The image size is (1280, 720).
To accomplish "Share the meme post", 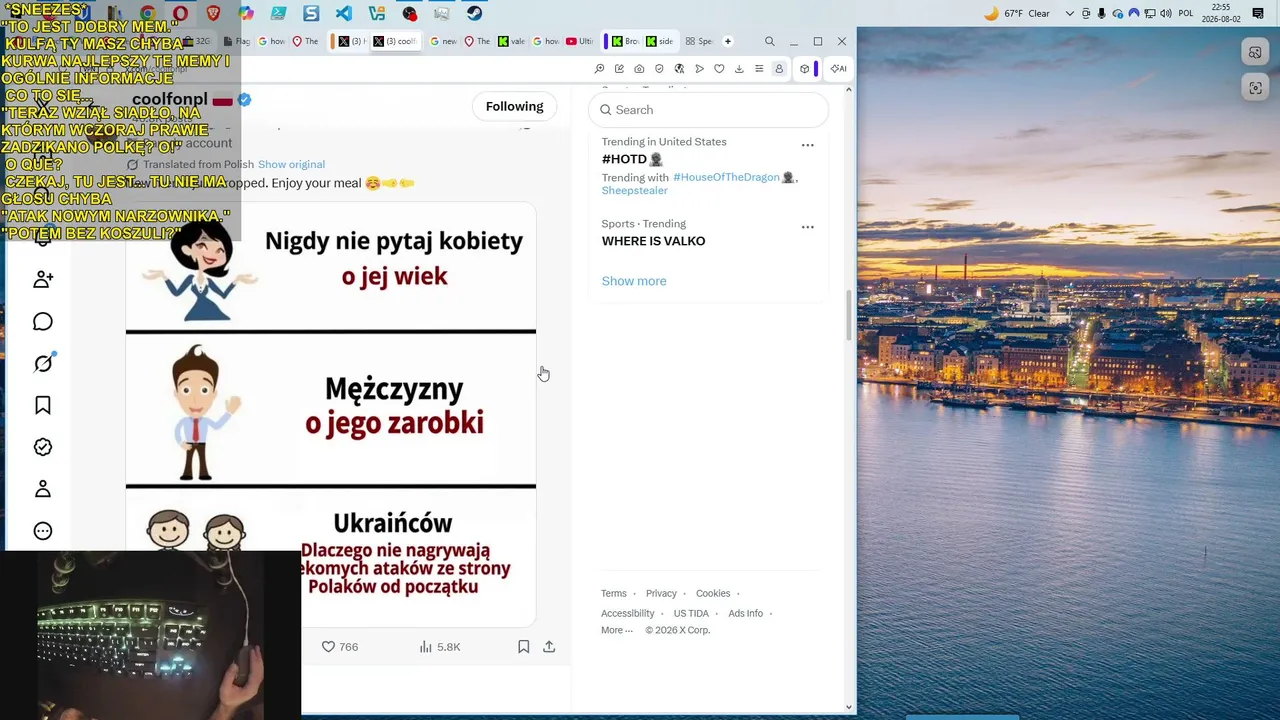I will point(549,647).
